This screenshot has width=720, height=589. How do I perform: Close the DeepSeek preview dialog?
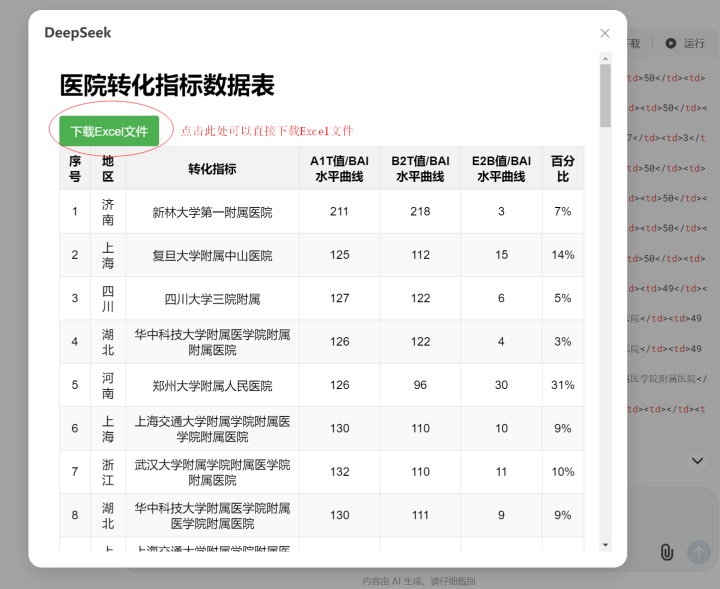coord(605,33)
